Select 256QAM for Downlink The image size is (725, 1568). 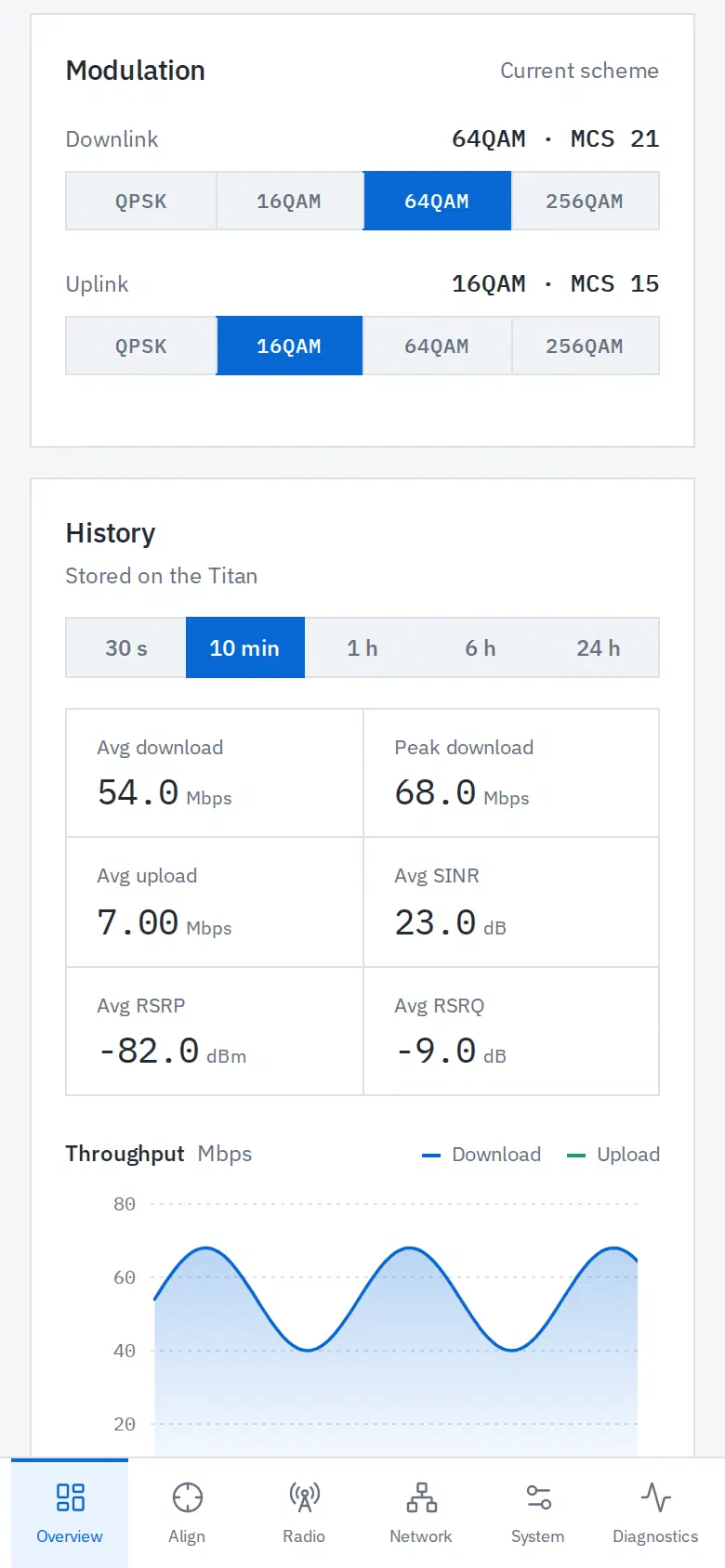point(585,201)
